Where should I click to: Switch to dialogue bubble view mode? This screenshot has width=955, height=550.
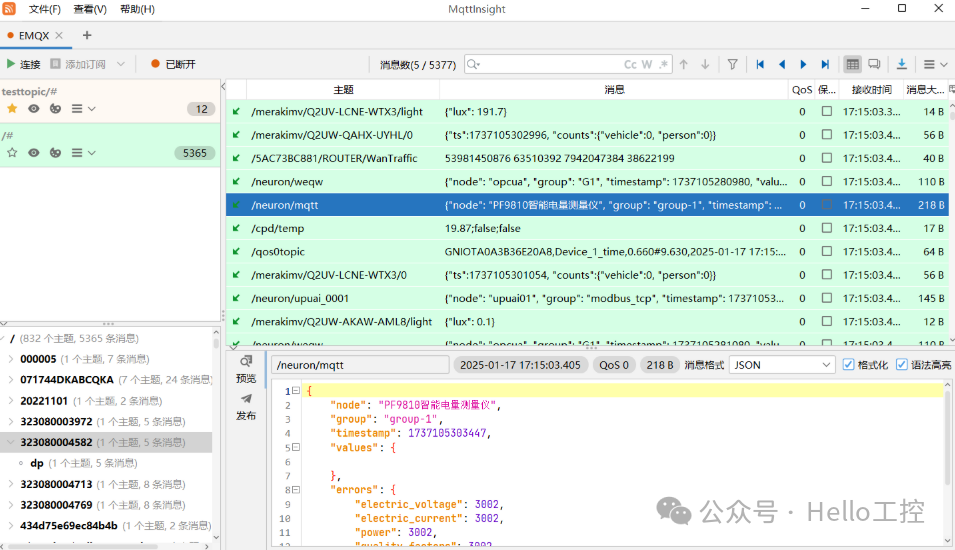pos(874,64)
